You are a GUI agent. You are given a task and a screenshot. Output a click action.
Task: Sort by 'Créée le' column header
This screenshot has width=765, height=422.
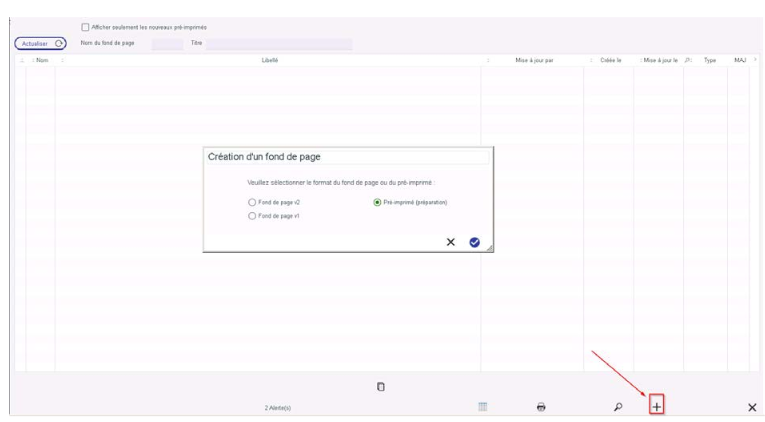click(x=611, y=61)
